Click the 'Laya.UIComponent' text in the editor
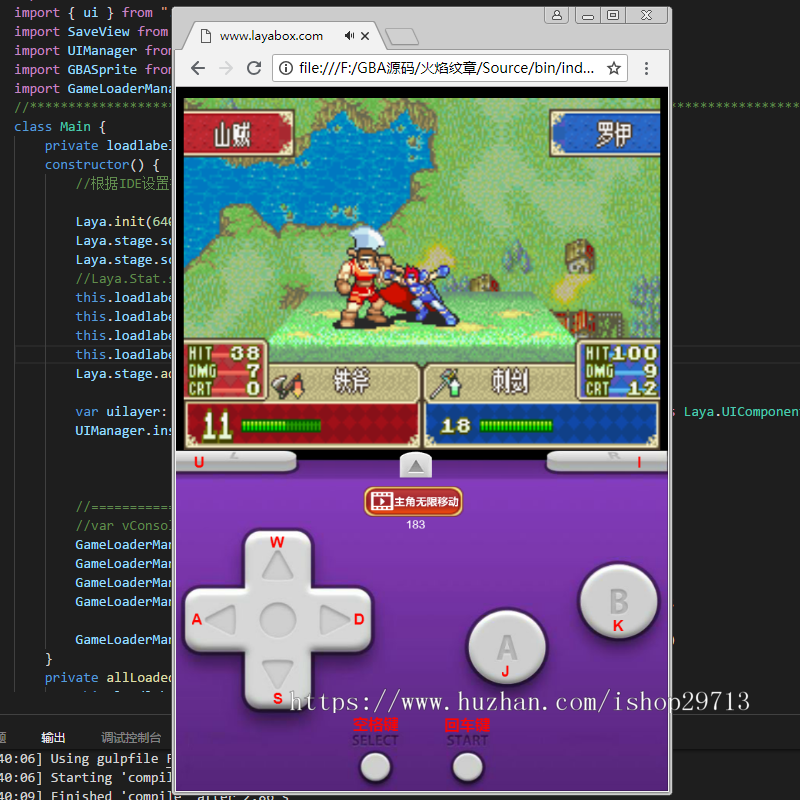800x800 pixels. [741, 411]
